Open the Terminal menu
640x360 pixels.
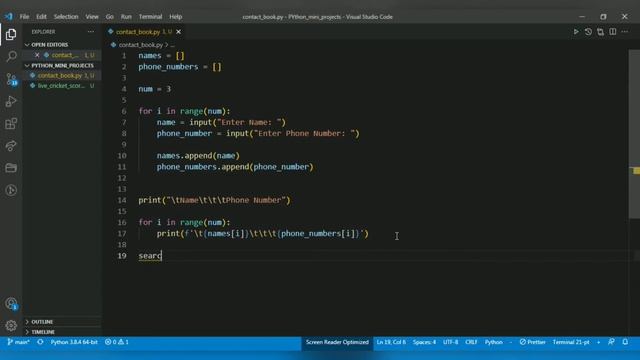(150, 17)
